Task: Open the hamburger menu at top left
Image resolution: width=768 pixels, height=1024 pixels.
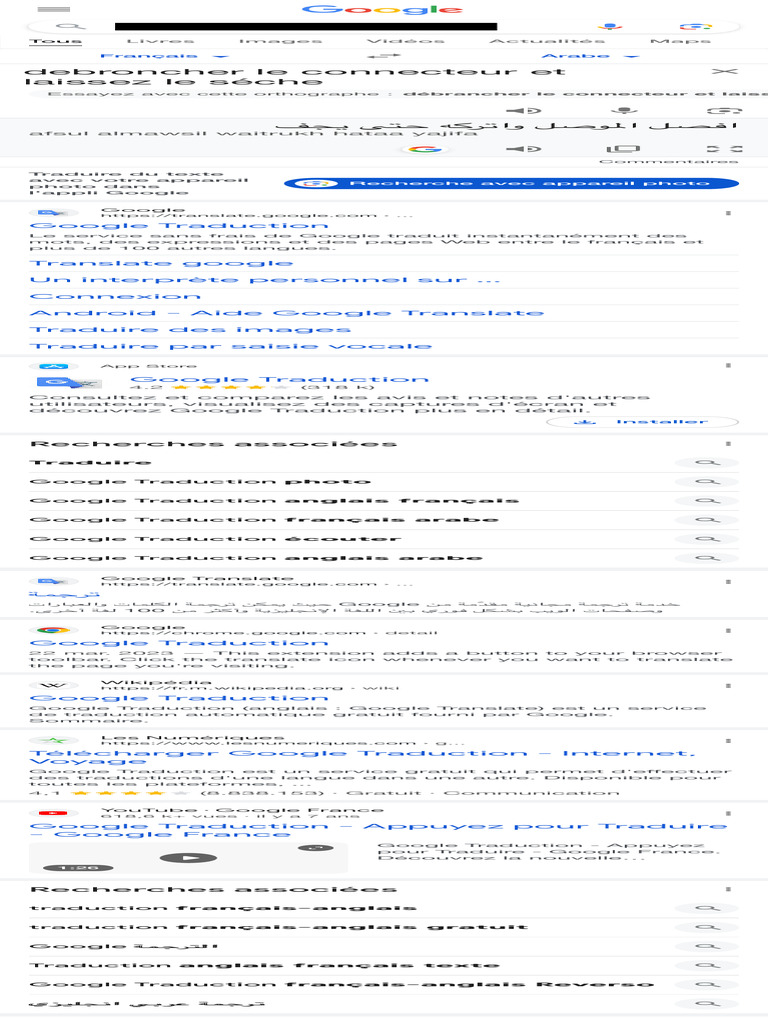Action: click(54, 9)
